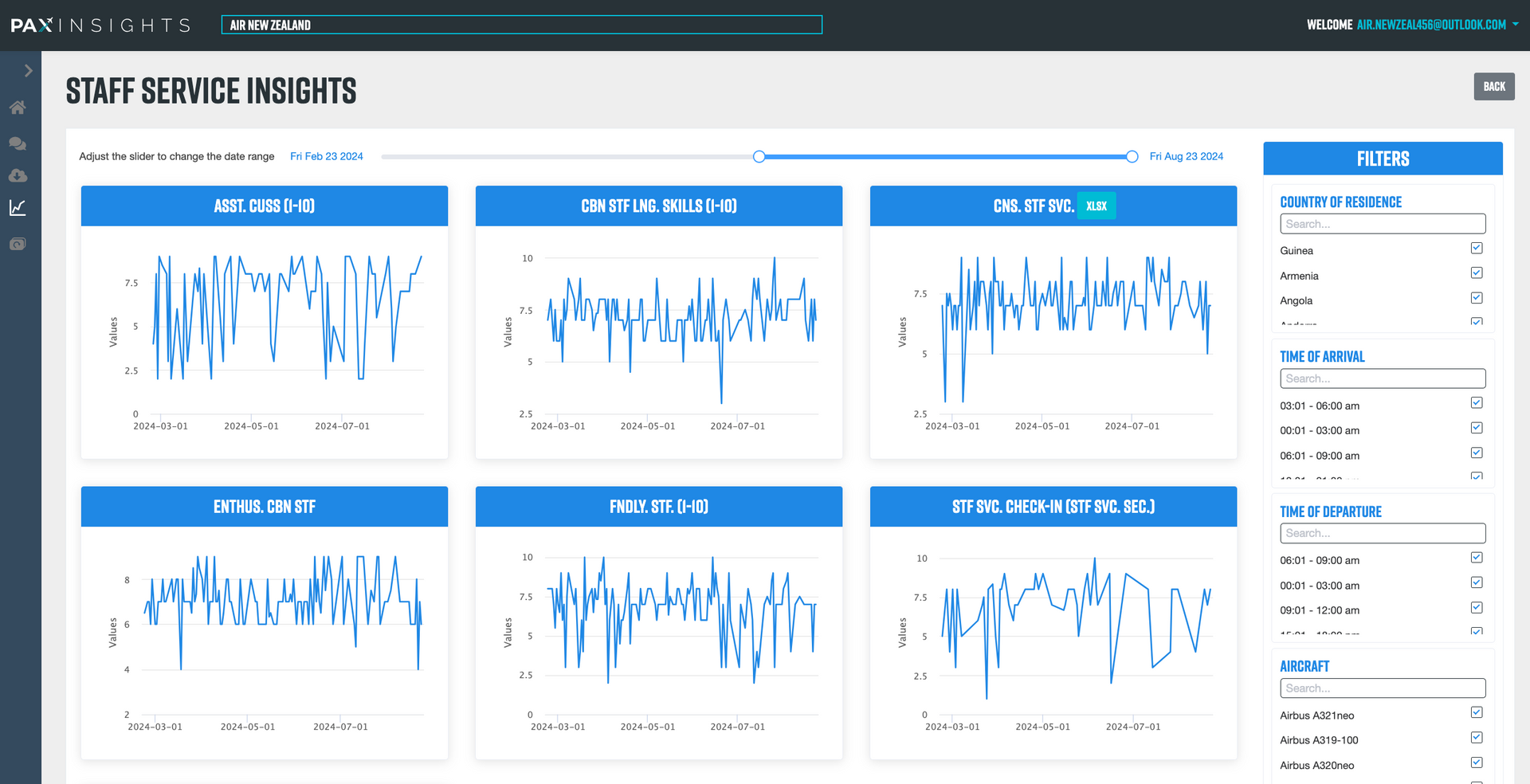Uncheck the 03:01 - 06:00 am arrival checkbox

click(1476, 403)
